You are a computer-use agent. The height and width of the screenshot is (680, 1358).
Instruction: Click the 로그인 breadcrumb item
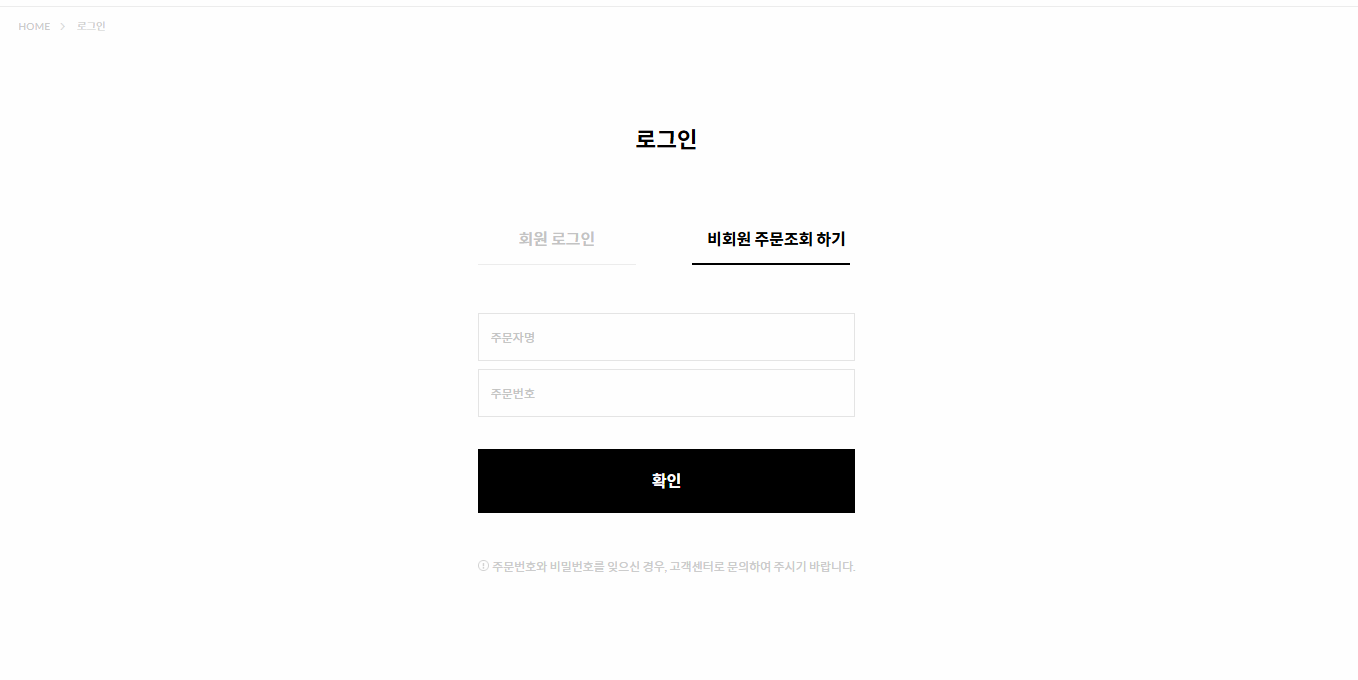coord(91,27)
